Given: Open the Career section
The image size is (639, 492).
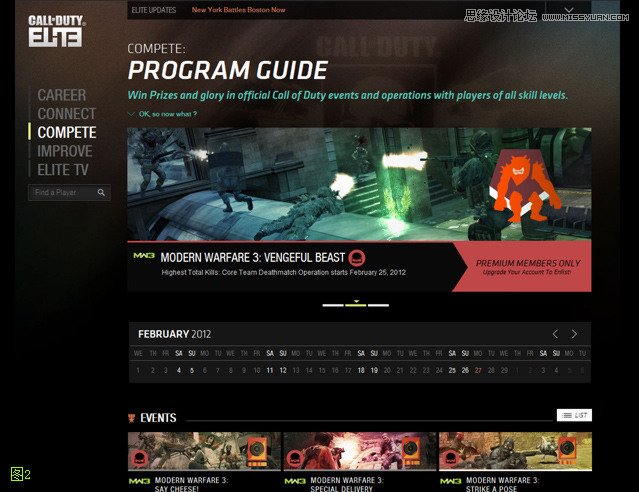Looking at the screenshot, I should coord(62,95).
